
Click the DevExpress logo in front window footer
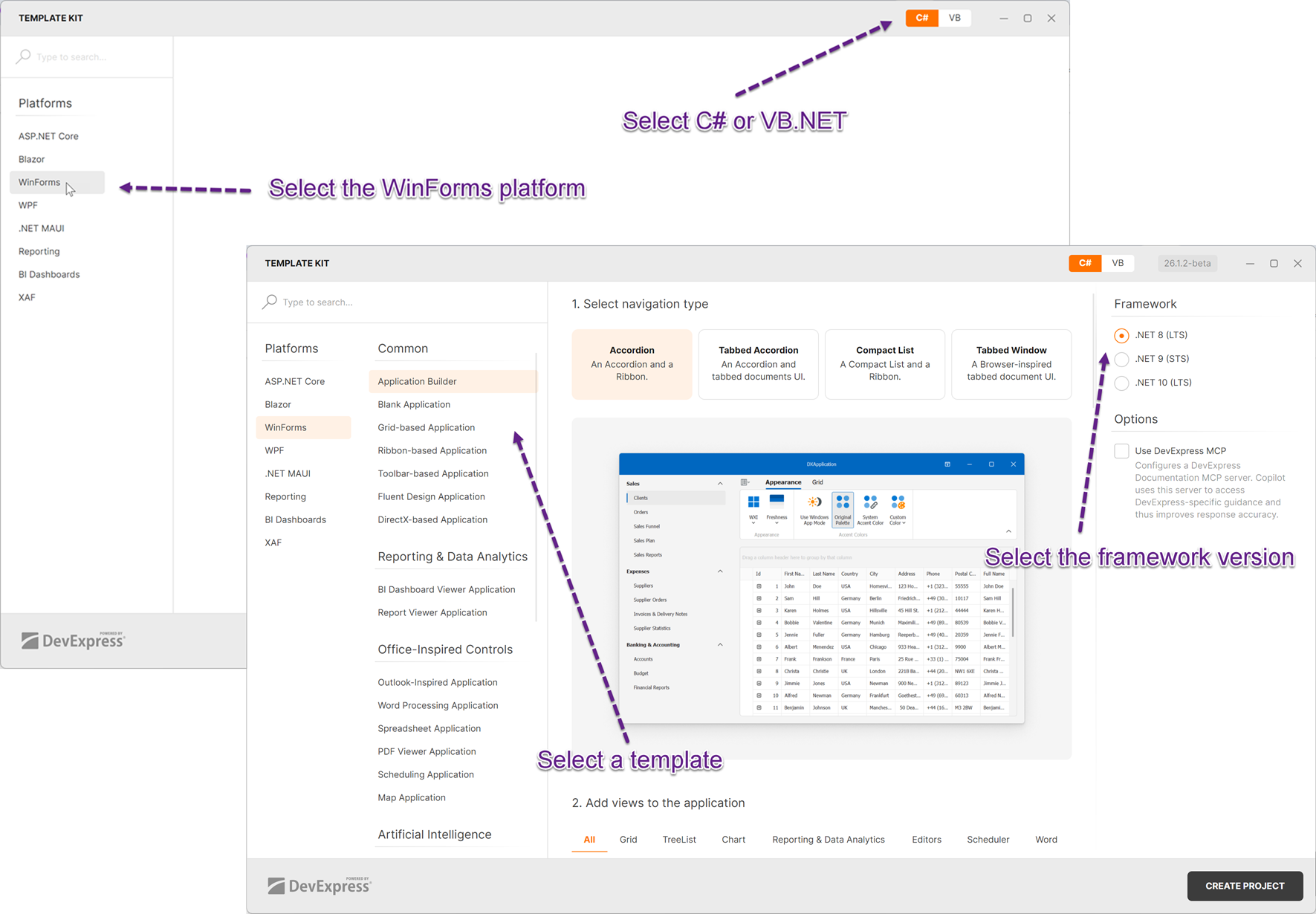320,885
